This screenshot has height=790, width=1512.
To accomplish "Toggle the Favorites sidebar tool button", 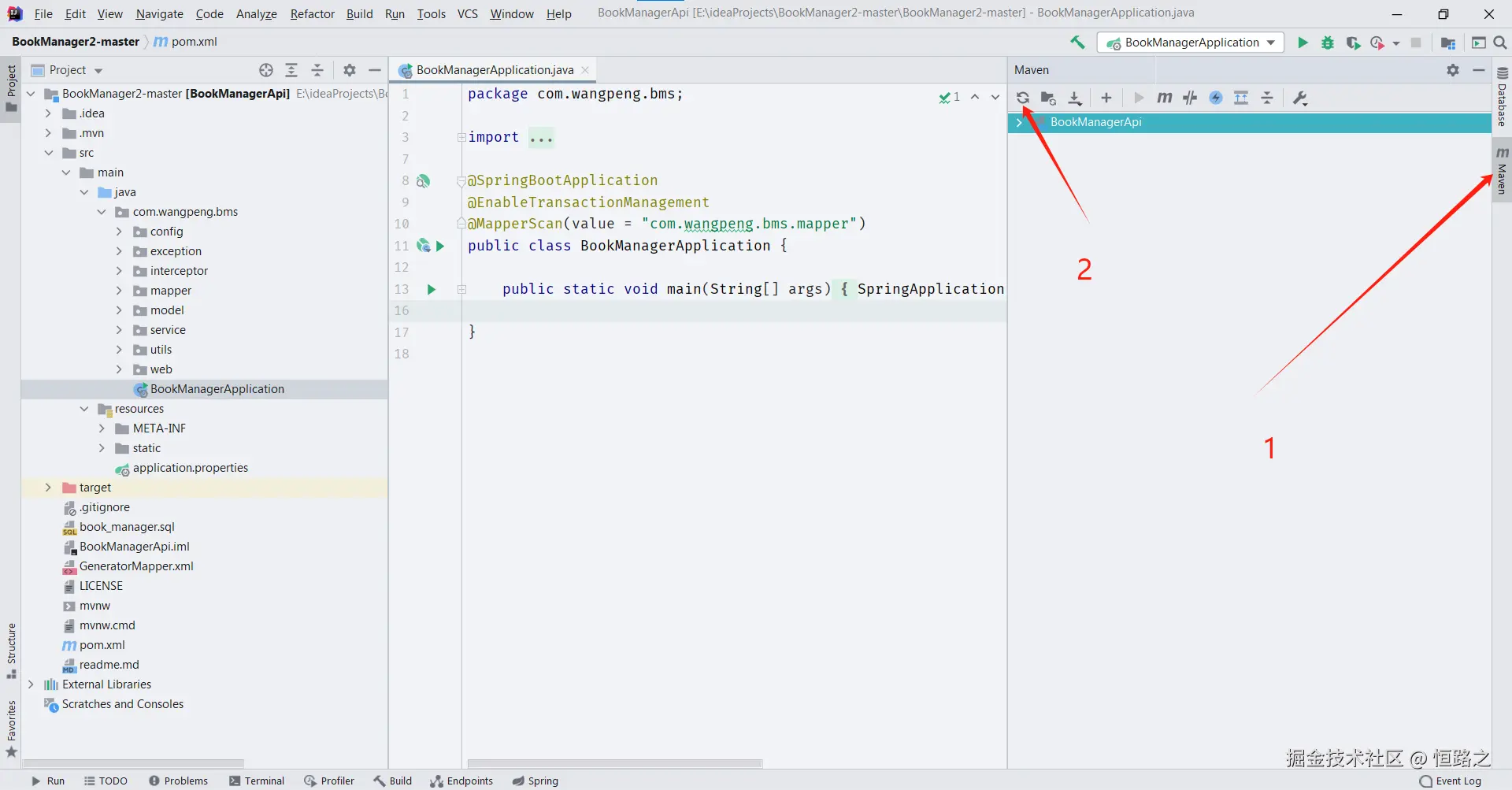I will coord(11,729).
